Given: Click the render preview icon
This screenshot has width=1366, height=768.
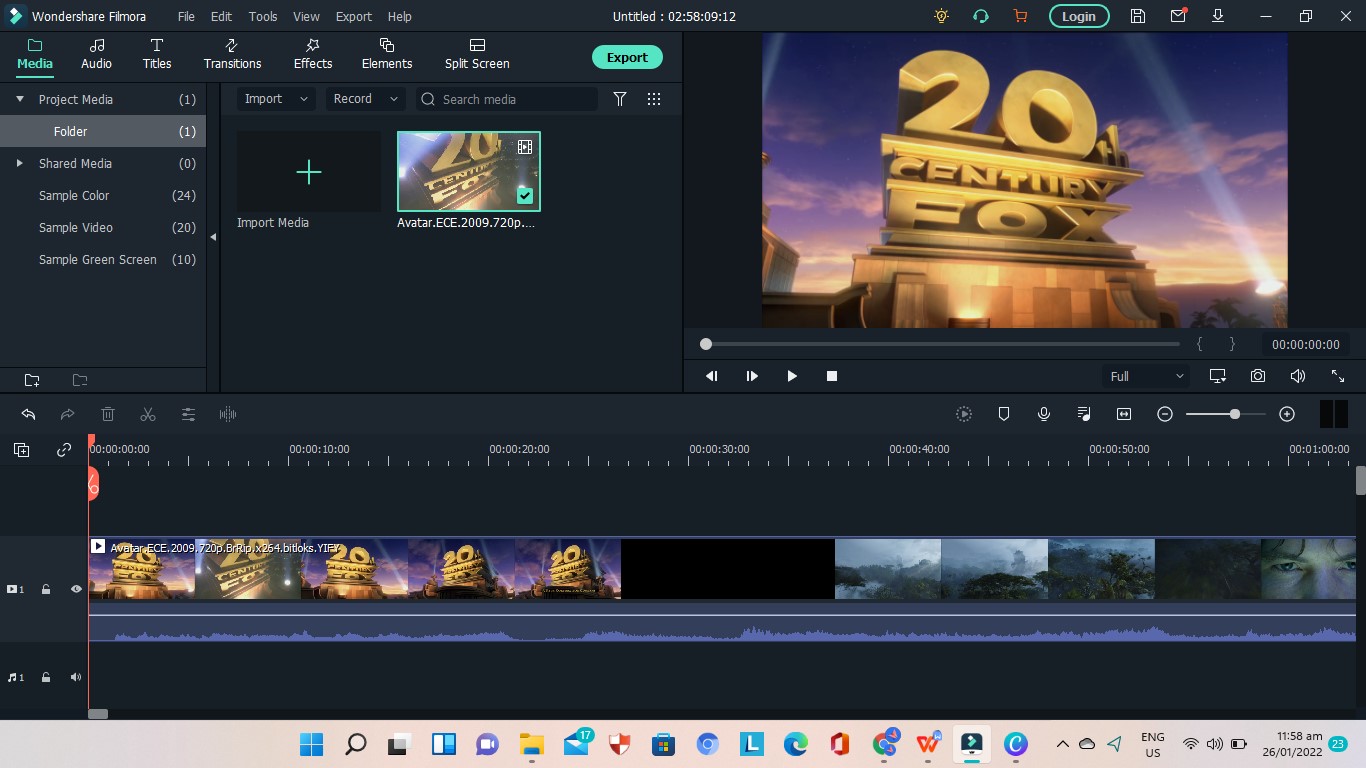Looking at the screenshot, I should pos(964,414).
